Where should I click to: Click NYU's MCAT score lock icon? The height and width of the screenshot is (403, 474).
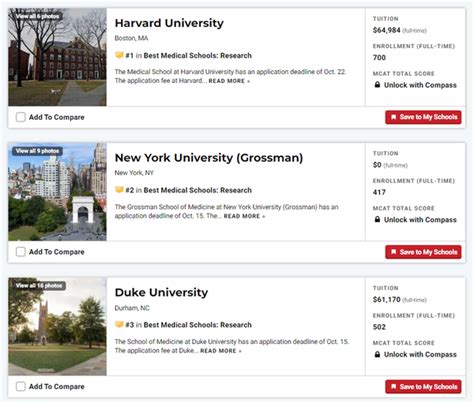pos(377,219)
